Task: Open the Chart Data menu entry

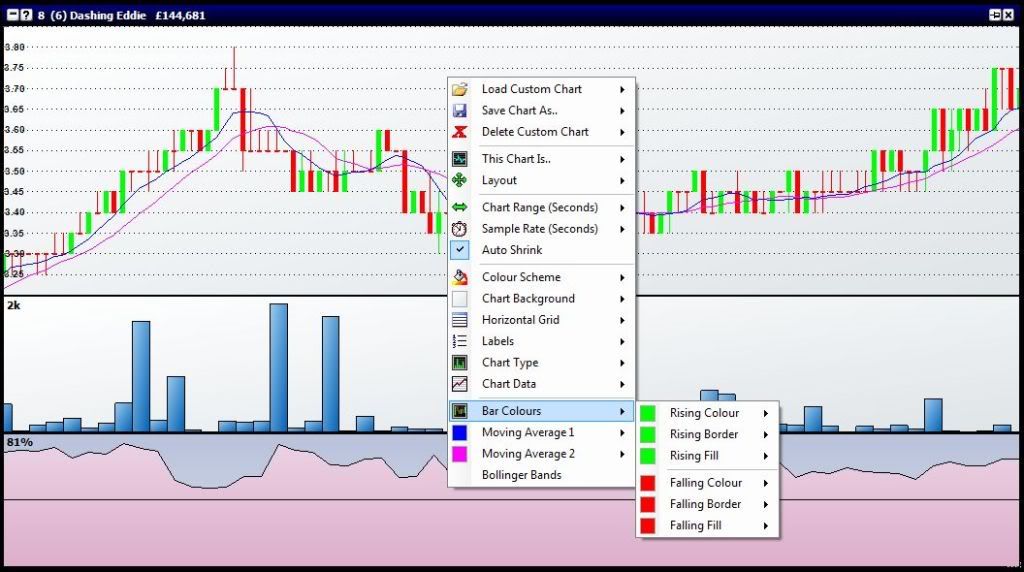Action: tap(541, 384)
